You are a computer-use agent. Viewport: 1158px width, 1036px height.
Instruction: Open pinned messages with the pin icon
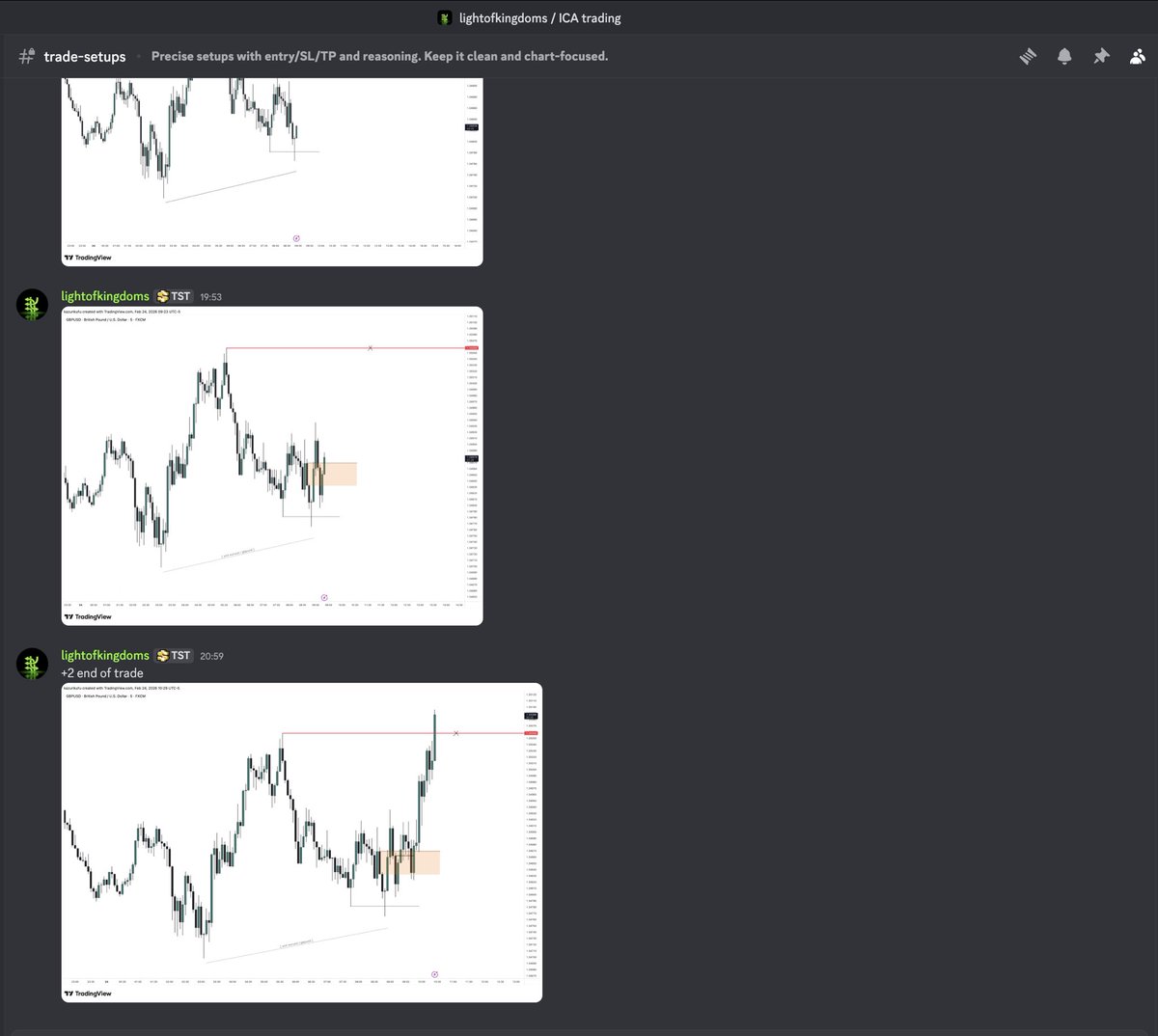pyautogui.click(x=1101, y=57)
